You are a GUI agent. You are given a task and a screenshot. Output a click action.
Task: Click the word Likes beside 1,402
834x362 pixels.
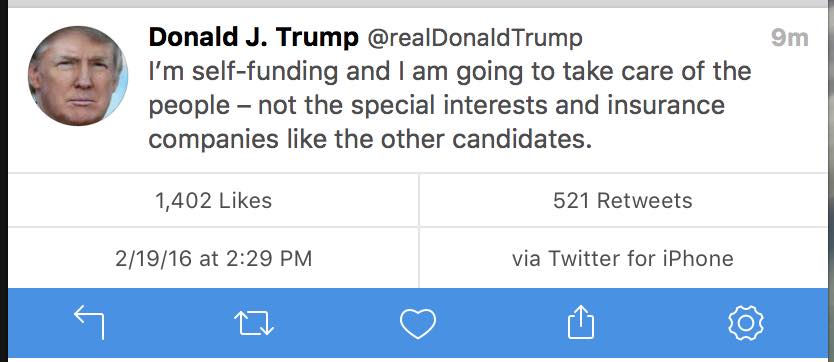click(245, 200)
